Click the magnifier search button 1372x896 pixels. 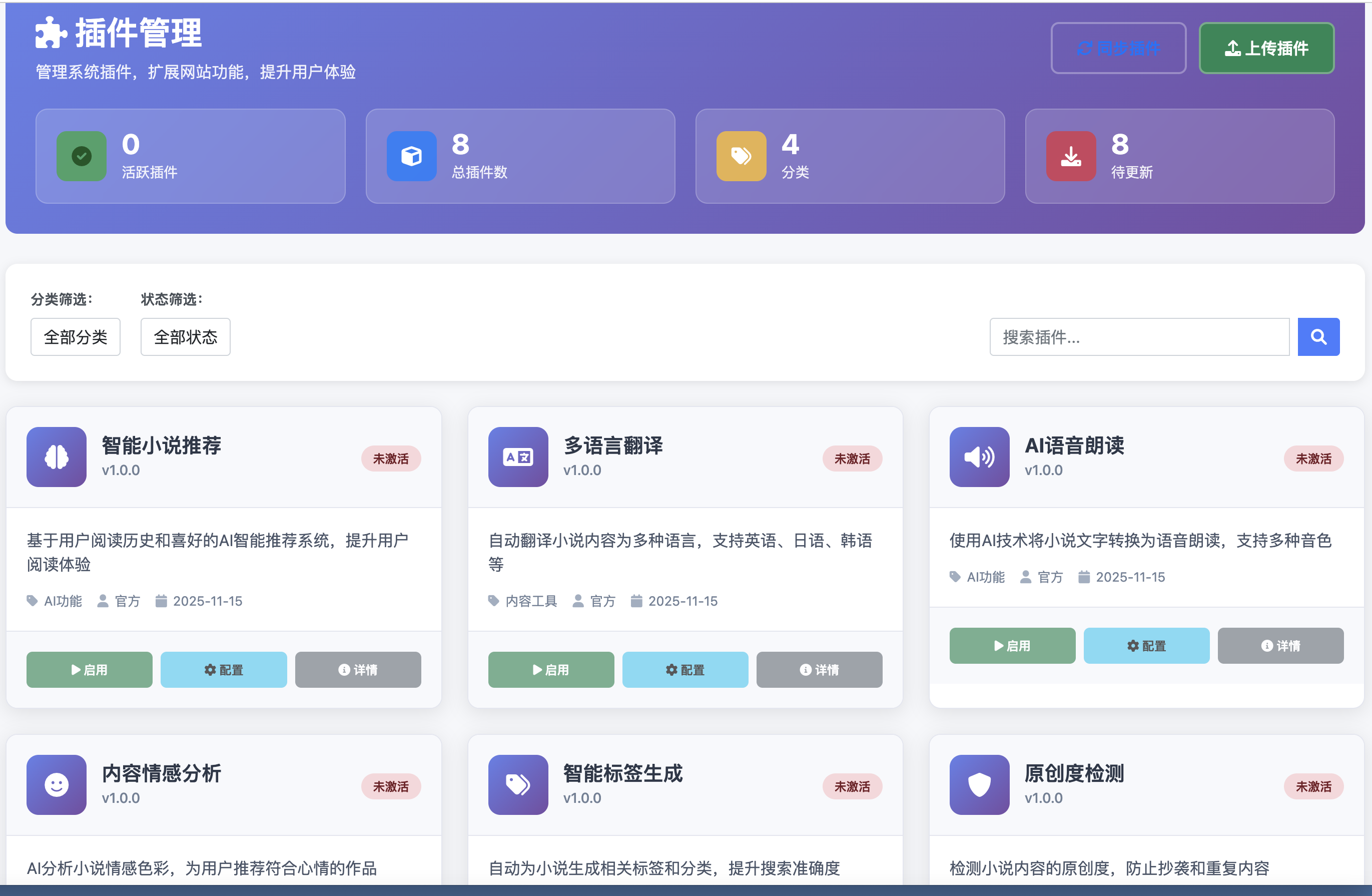pos(1318,337)
